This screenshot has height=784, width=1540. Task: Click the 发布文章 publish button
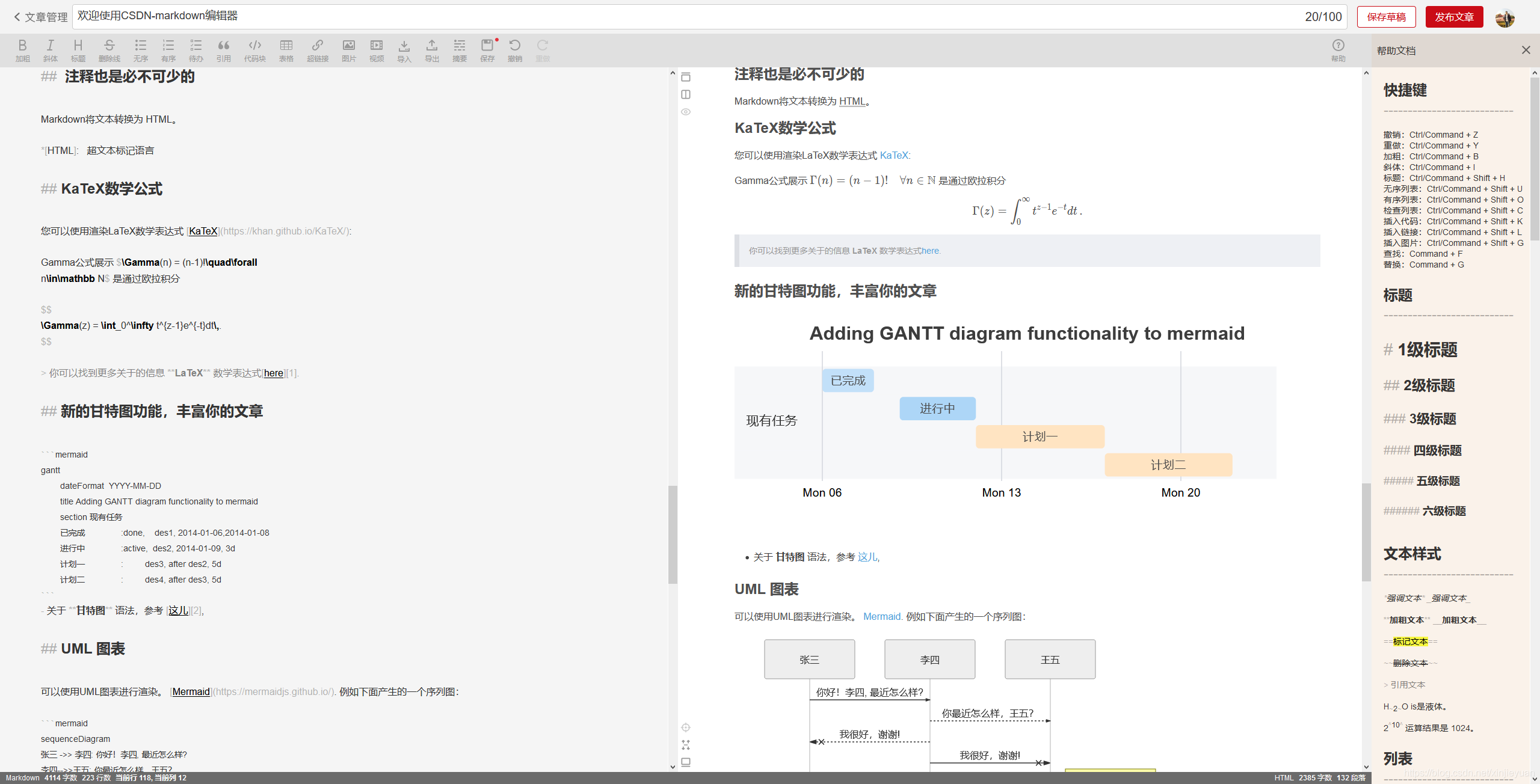[1453, 17]
